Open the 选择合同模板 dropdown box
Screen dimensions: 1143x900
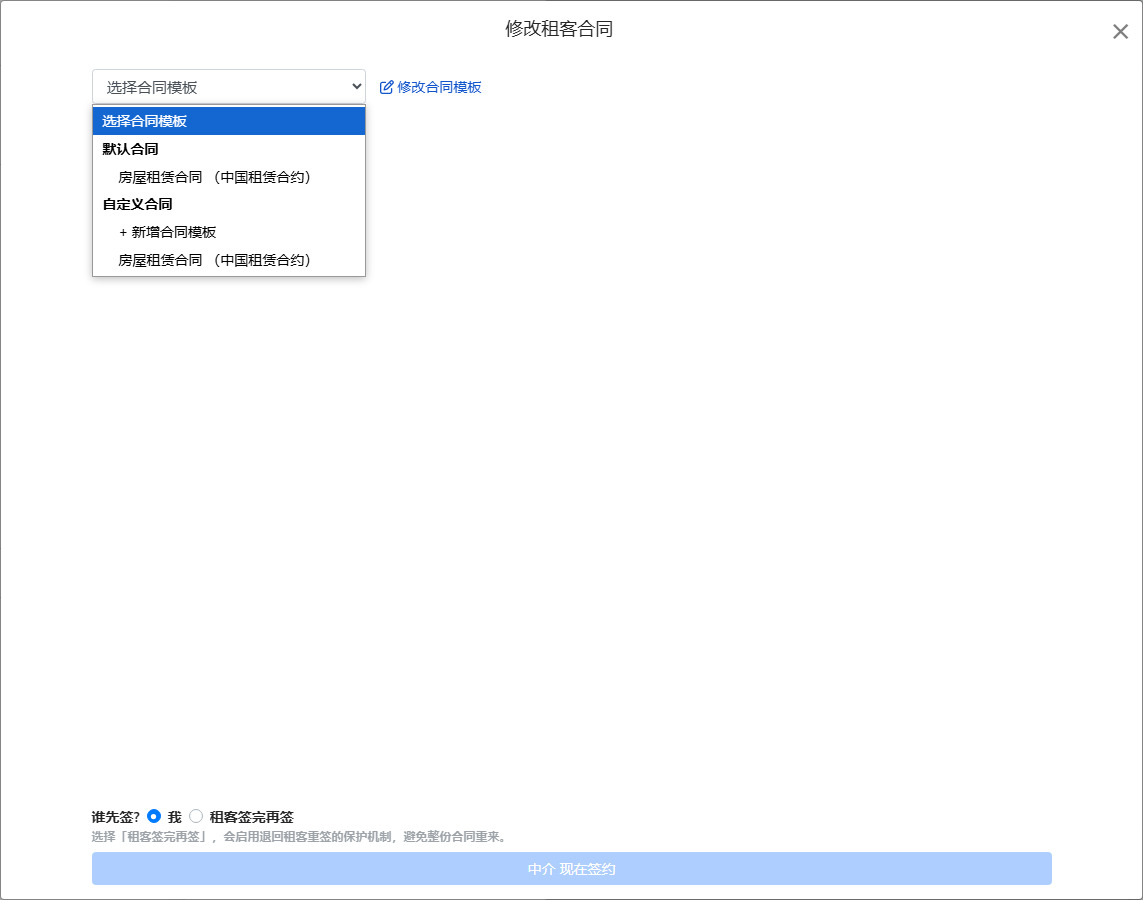click(x=229, y=87)
